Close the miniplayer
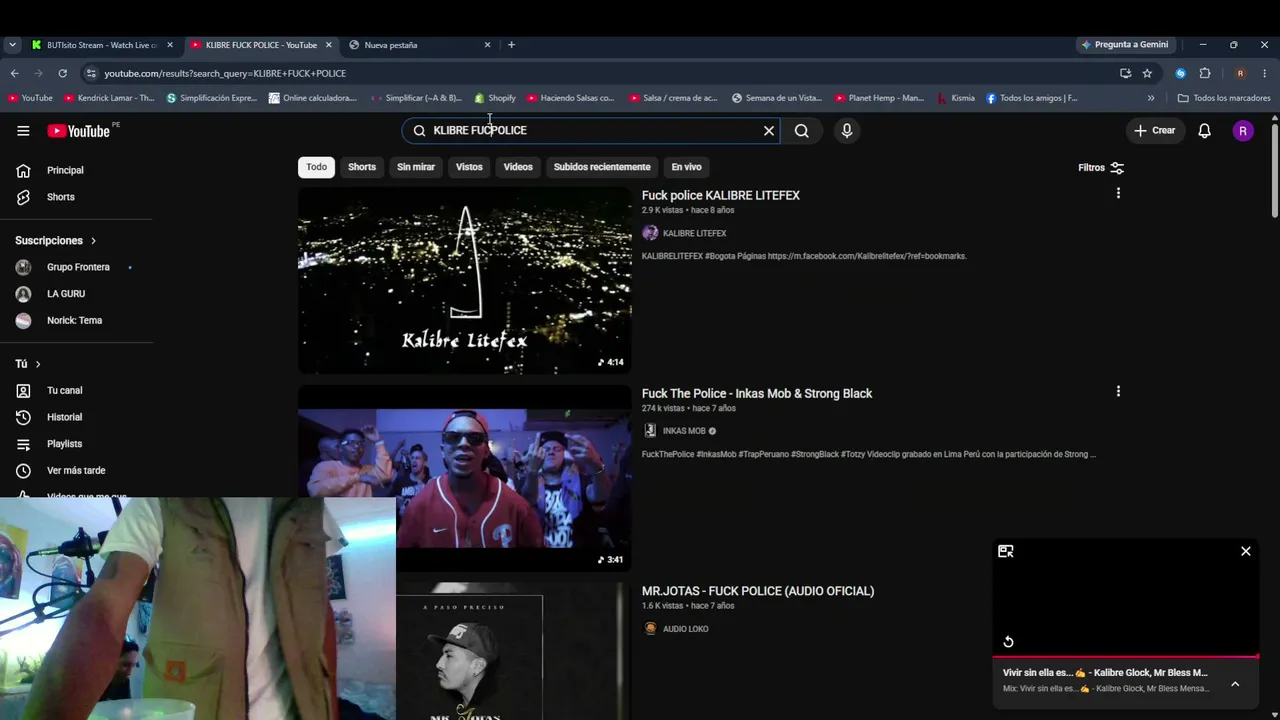 [x=1246, y=551]
